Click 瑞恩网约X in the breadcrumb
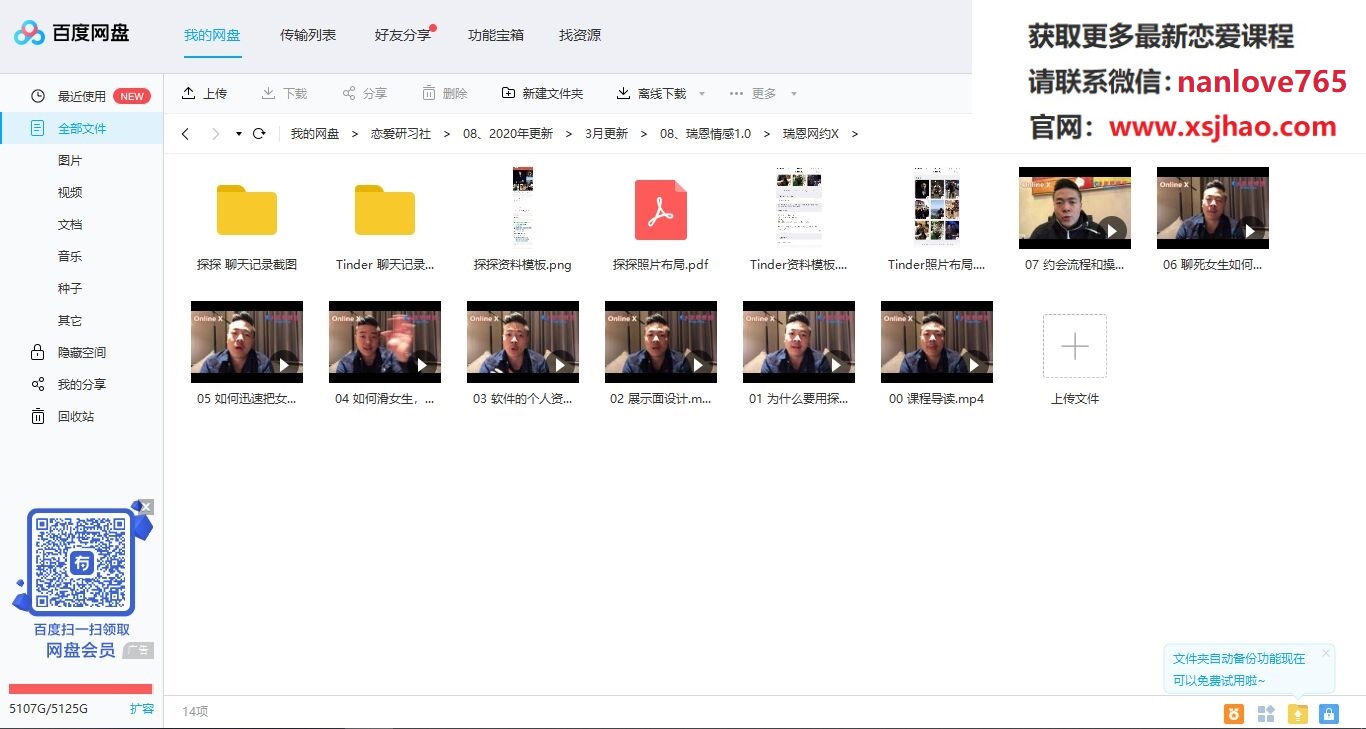Screen dimensions: 1366x729 (x=810, y=133)
